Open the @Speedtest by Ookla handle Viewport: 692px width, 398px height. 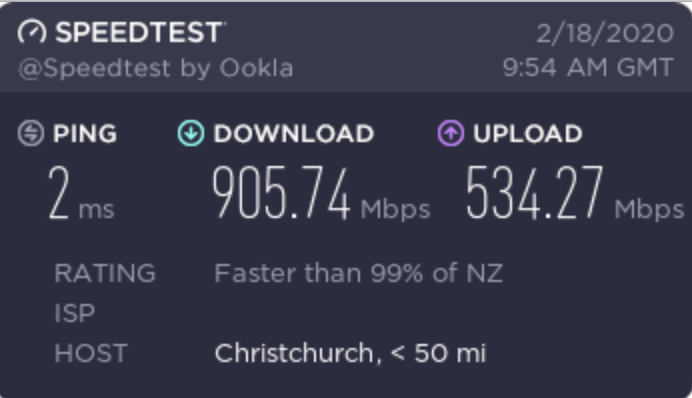(x=155, y=69)
